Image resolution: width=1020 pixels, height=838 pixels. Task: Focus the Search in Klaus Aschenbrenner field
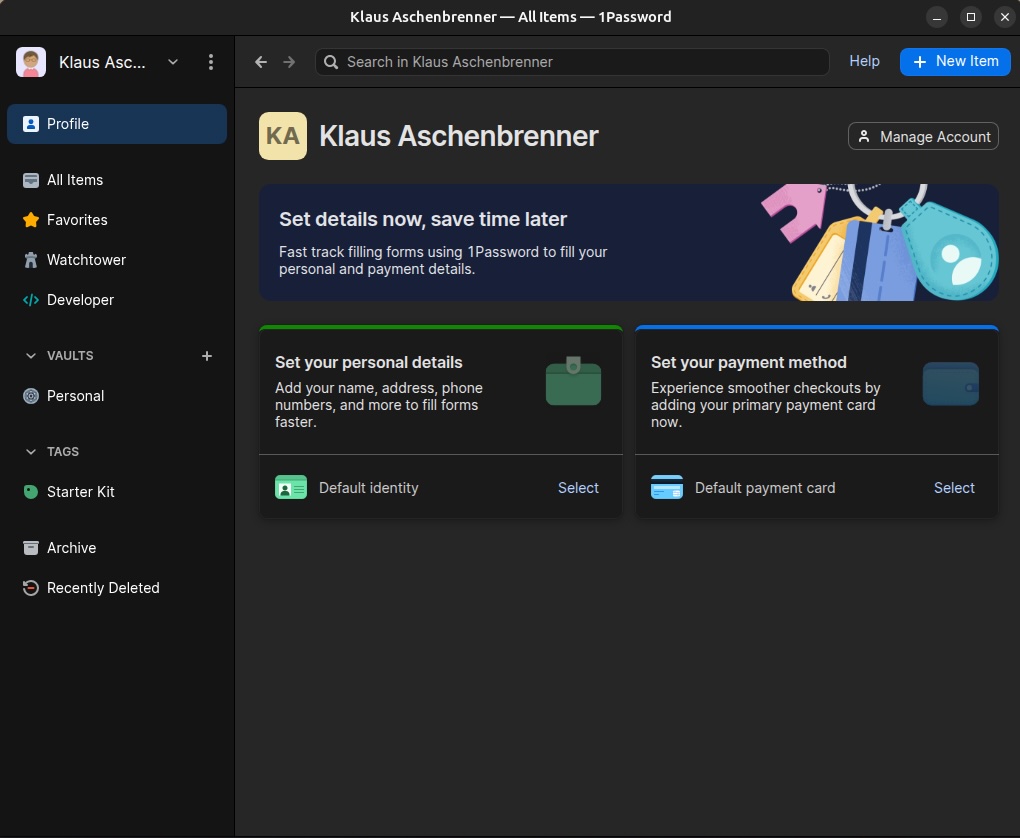click(x=572, y=62)
